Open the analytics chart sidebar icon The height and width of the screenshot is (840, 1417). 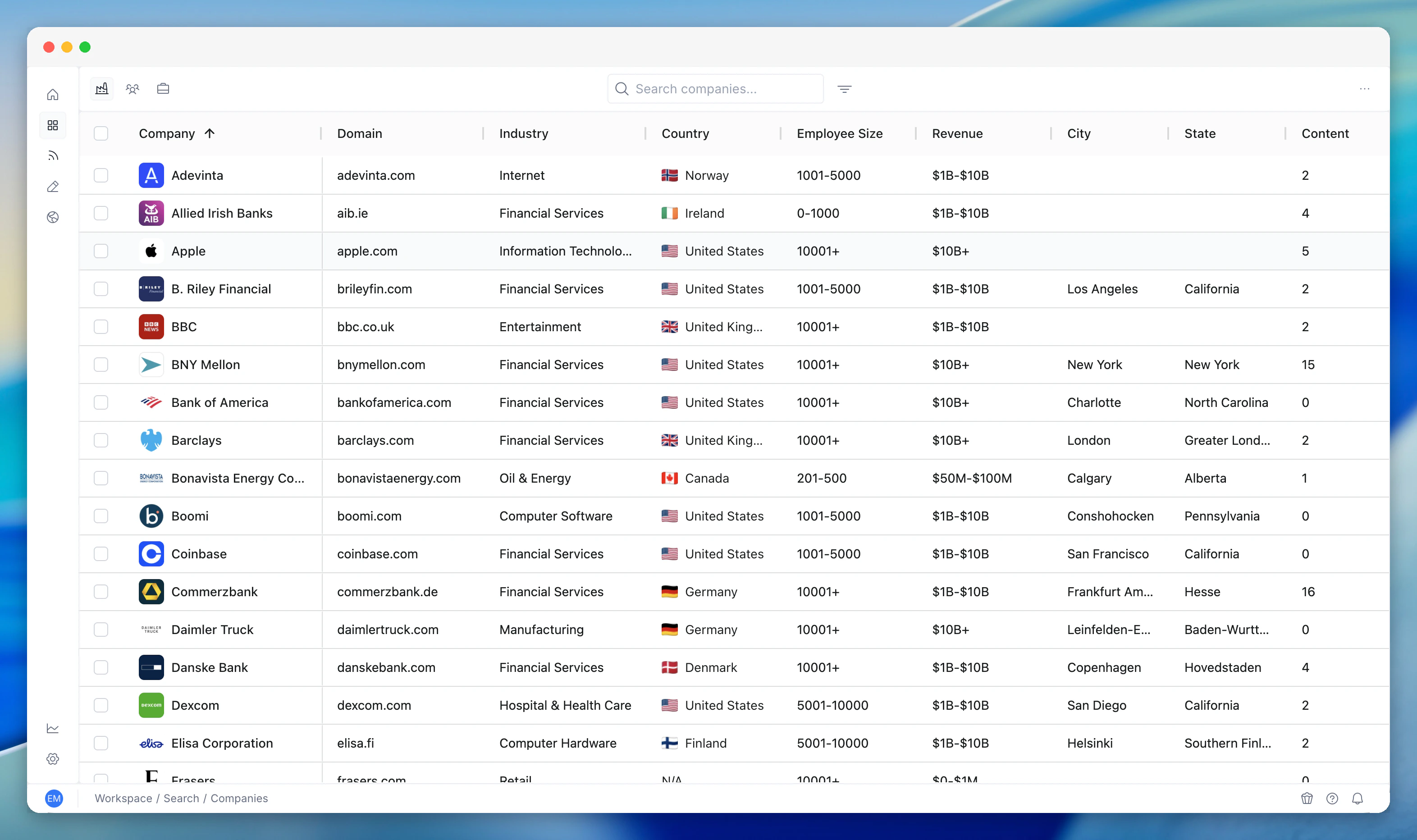[x=53, y=729]
